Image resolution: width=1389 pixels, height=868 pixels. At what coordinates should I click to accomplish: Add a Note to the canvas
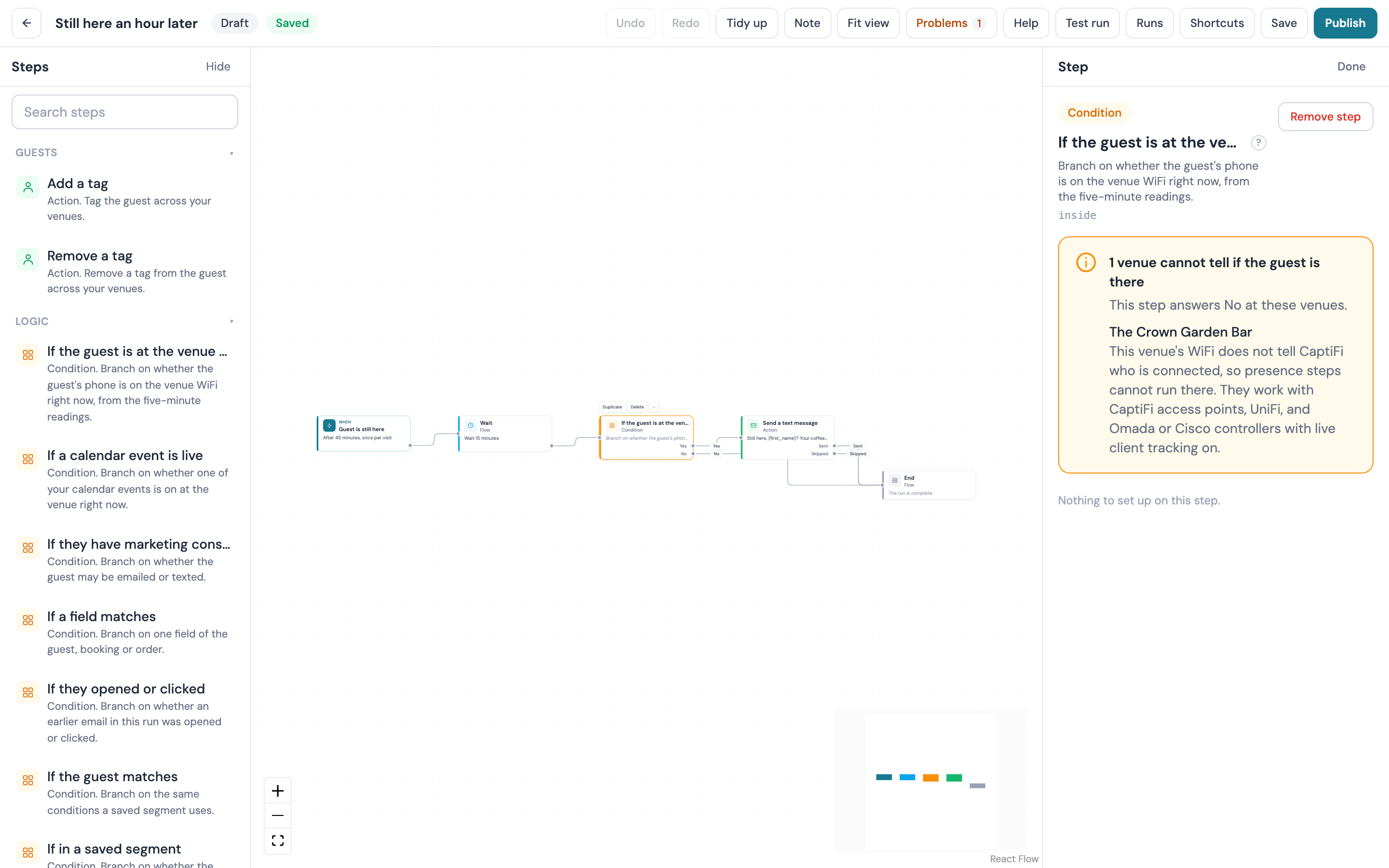point(807,23)
